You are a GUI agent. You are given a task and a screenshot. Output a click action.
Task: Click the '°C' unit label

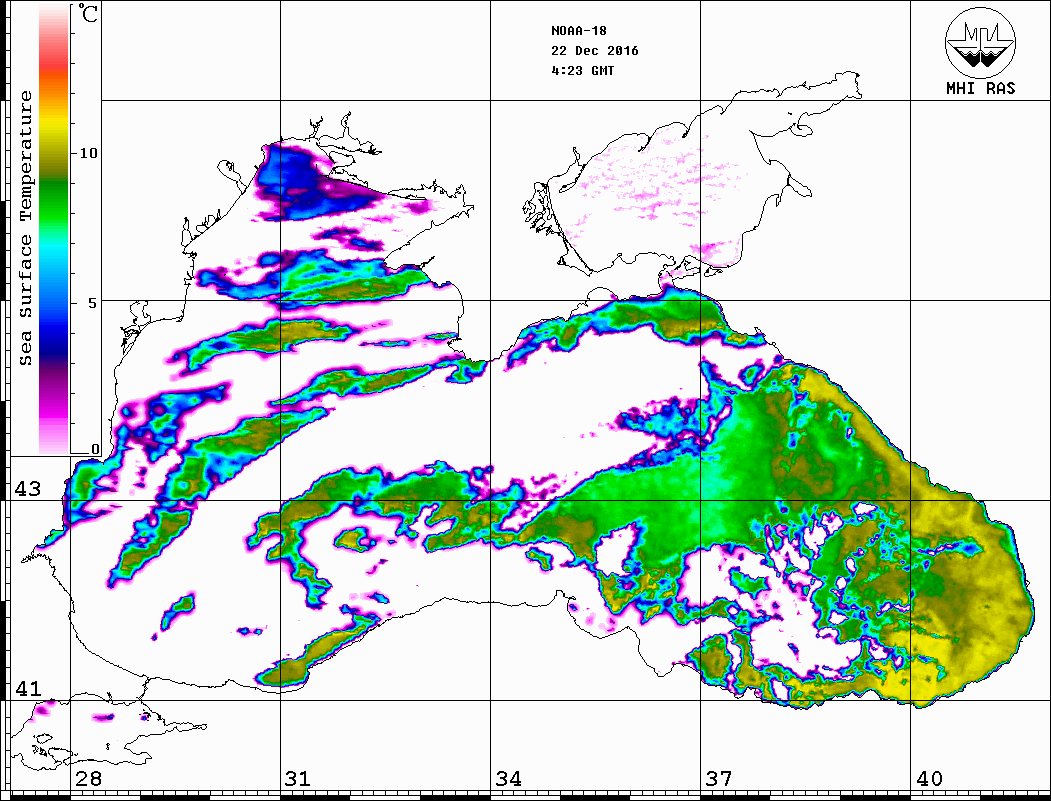[87, 13]
